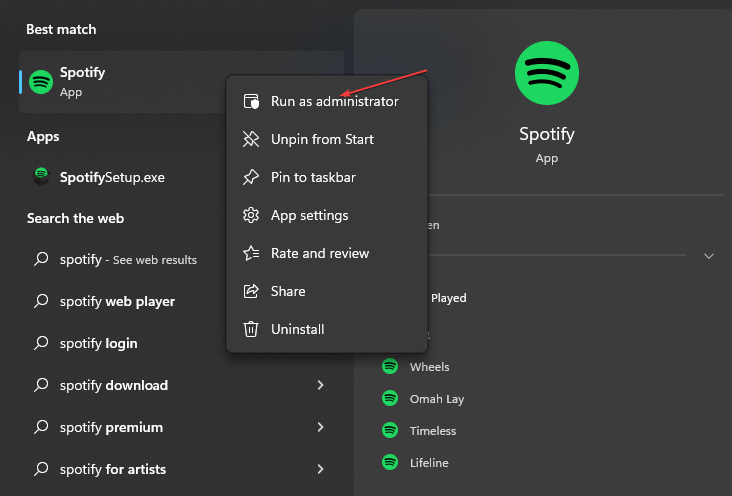Click the SpotifySetup.exe installer icon
This screenshot has height=496, width=732.
41,177
